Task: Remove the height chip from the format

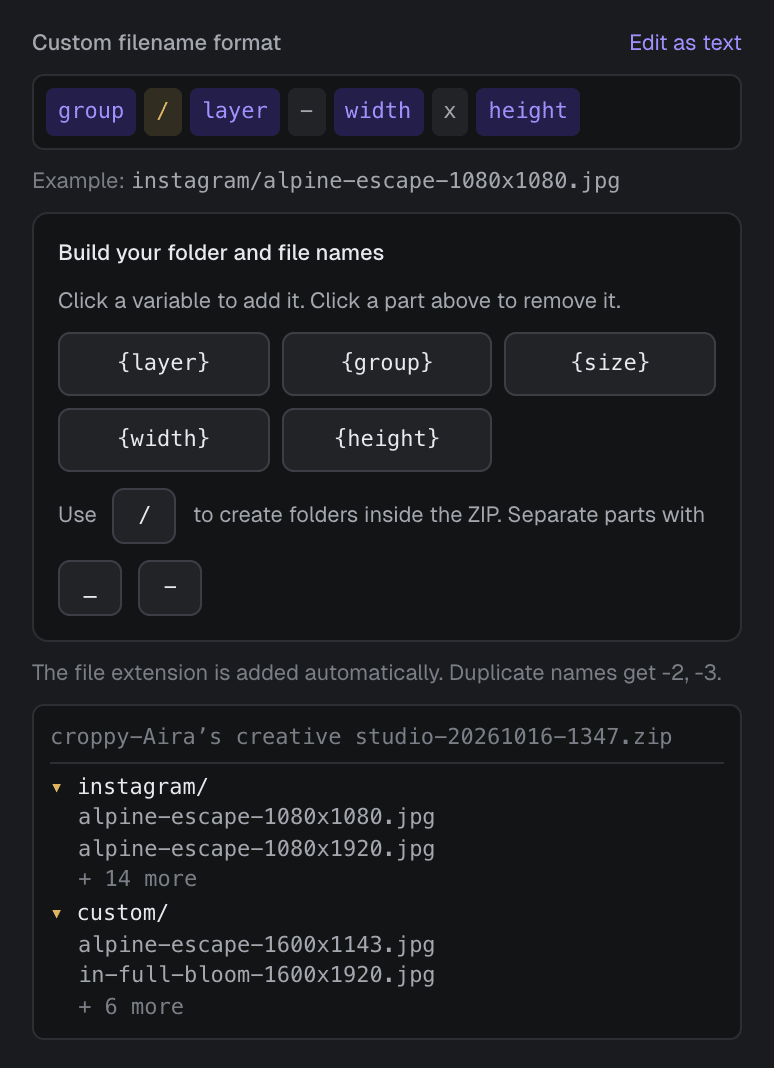Action: tap(528, 112)
